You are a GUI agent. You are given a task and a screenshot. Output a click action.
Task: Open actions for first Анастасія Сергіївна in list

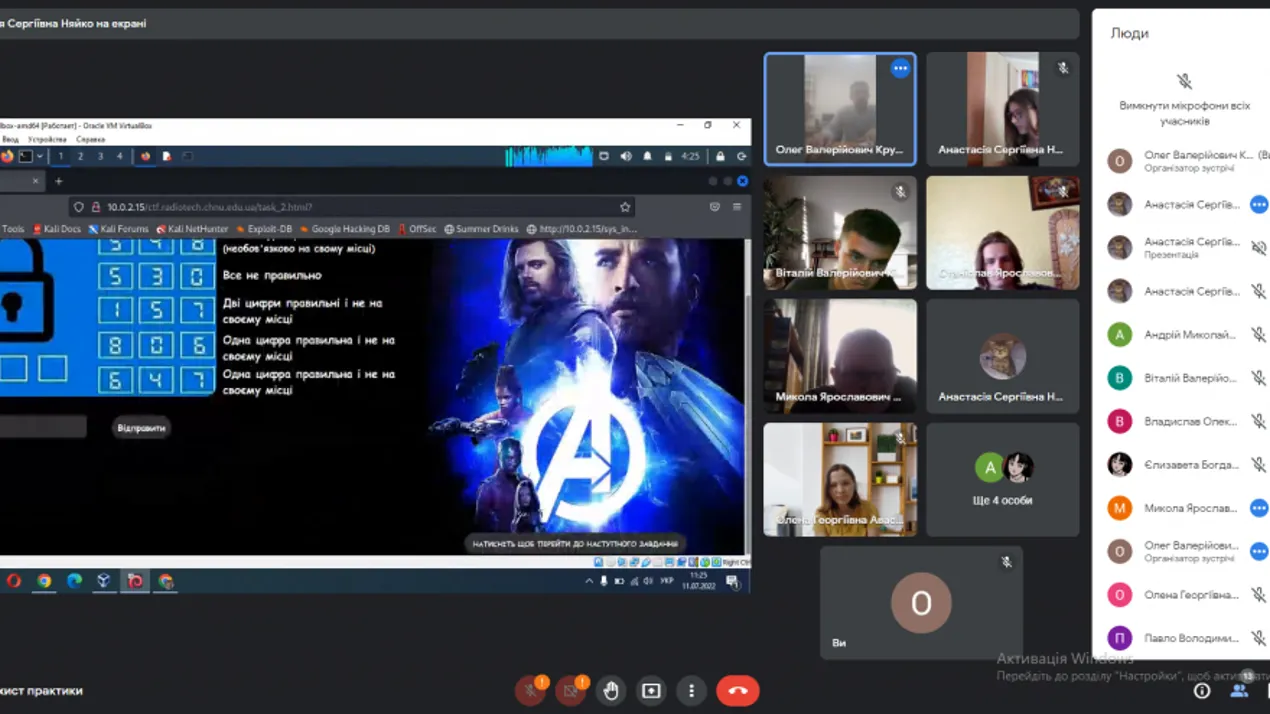[1259, 205]
